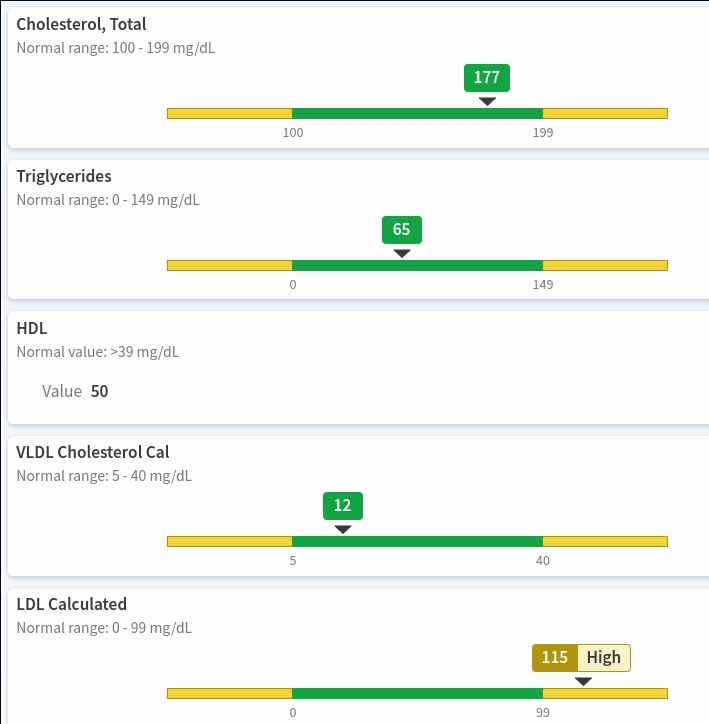Click the triangle marker under the 12 badge
This screenshot has width=709, height=724.
pos(342,529)
